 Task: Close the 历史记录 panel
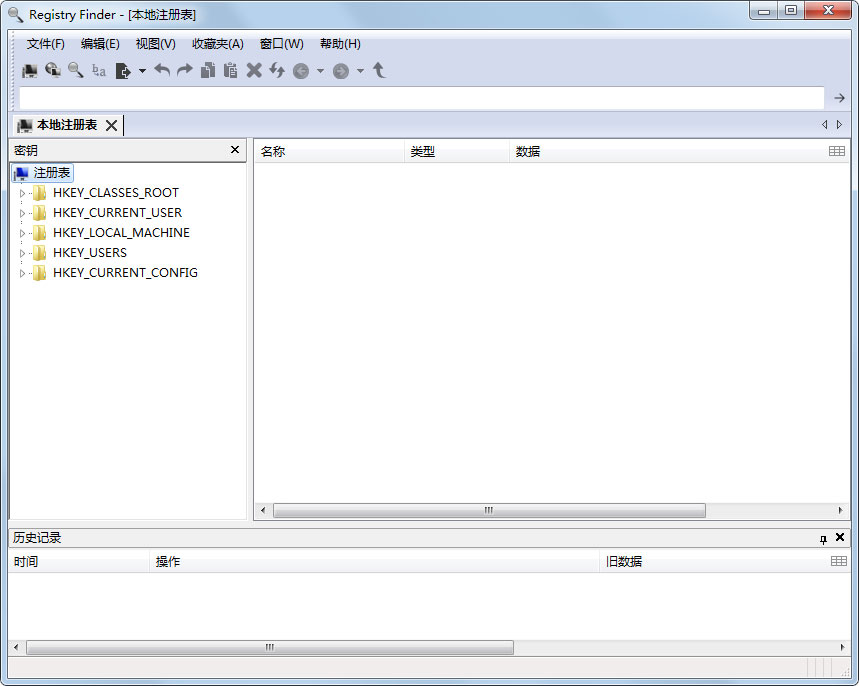840,538
